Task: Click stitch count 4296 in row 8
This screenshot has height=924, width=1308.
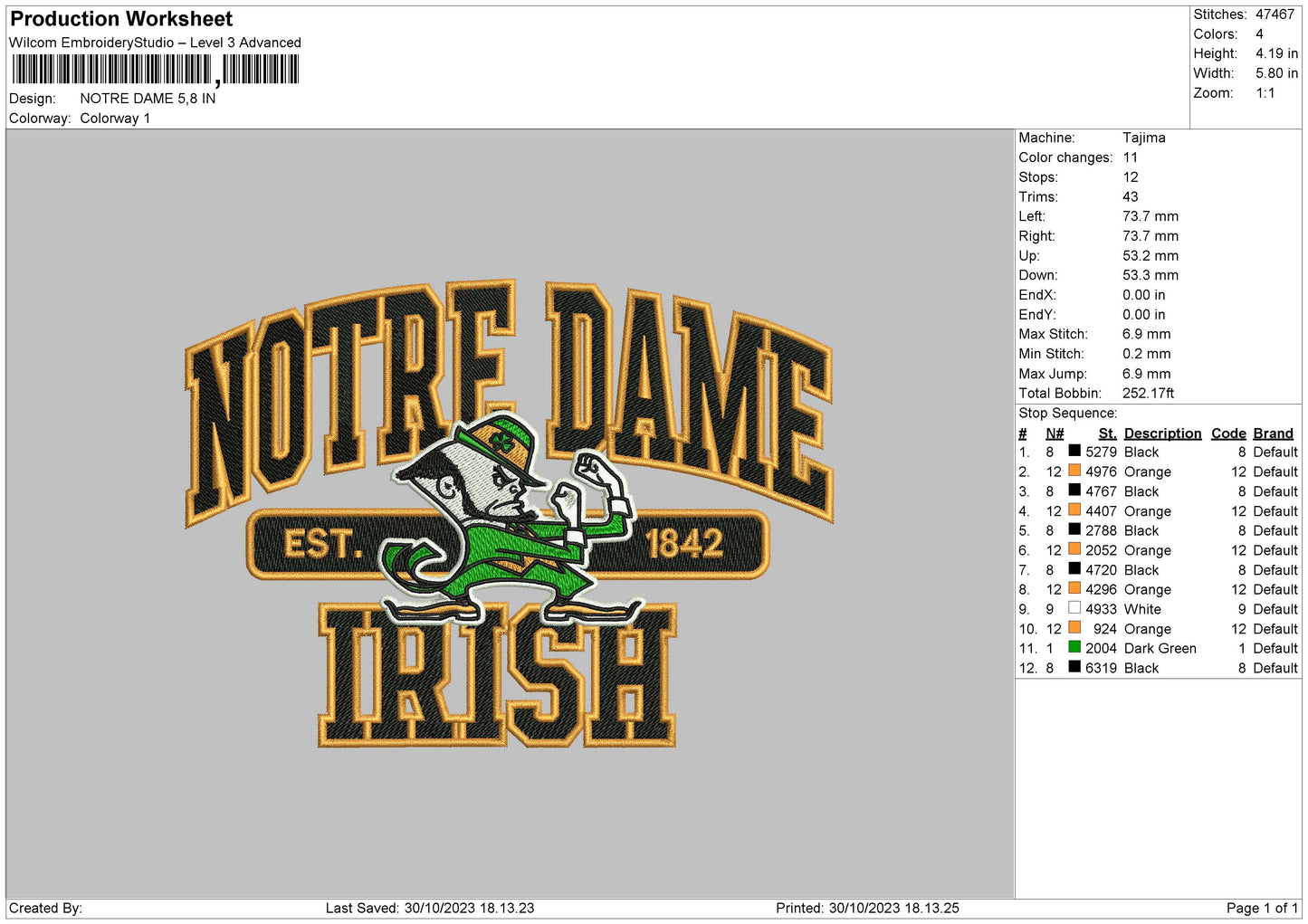Action: [x=1101, y=589]
